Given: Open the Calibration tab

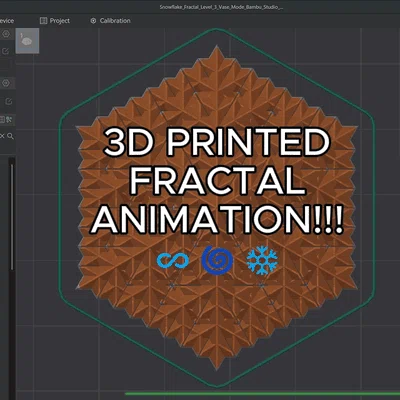Looking at the screenshot, I should 110,21.
